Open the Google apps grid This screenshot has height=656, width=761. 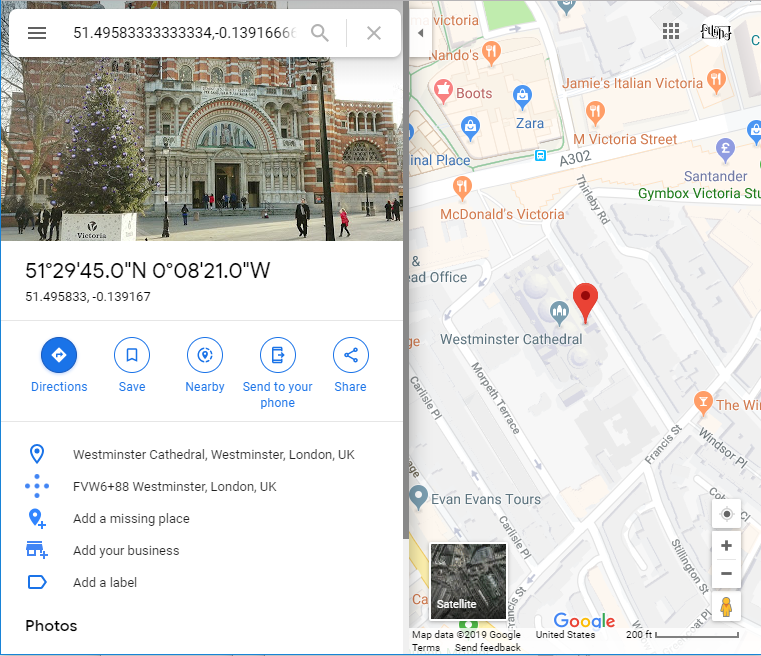coord(671,32)
